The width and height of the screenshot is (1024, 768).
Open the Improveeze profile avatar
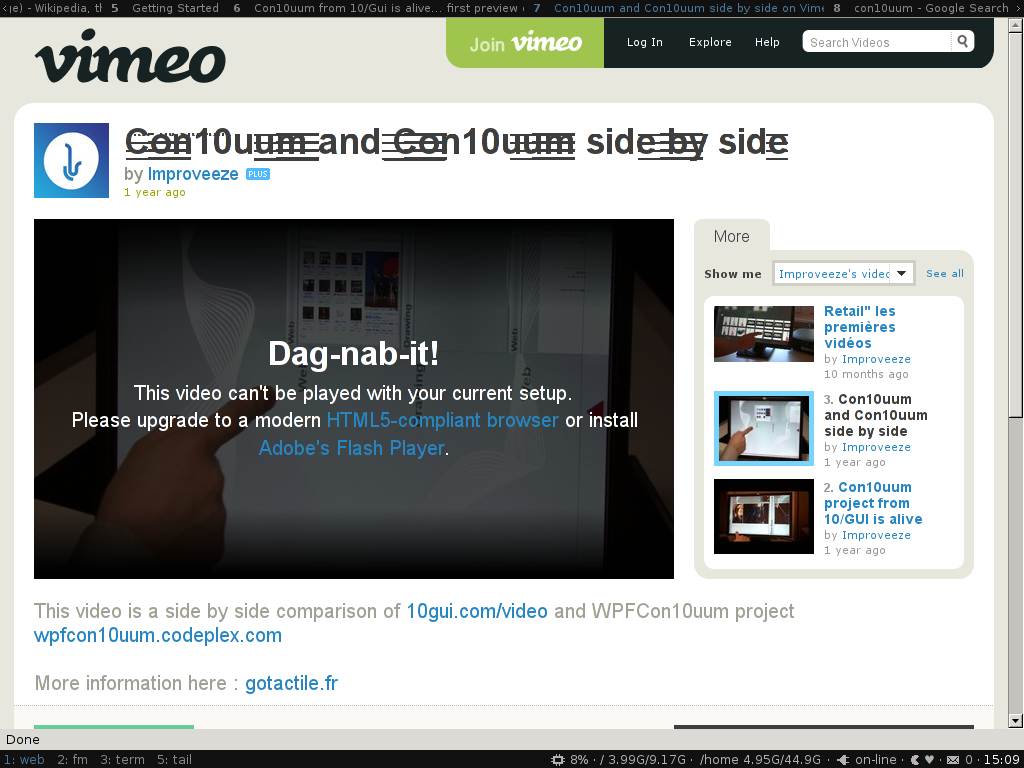tap(71, 160)
